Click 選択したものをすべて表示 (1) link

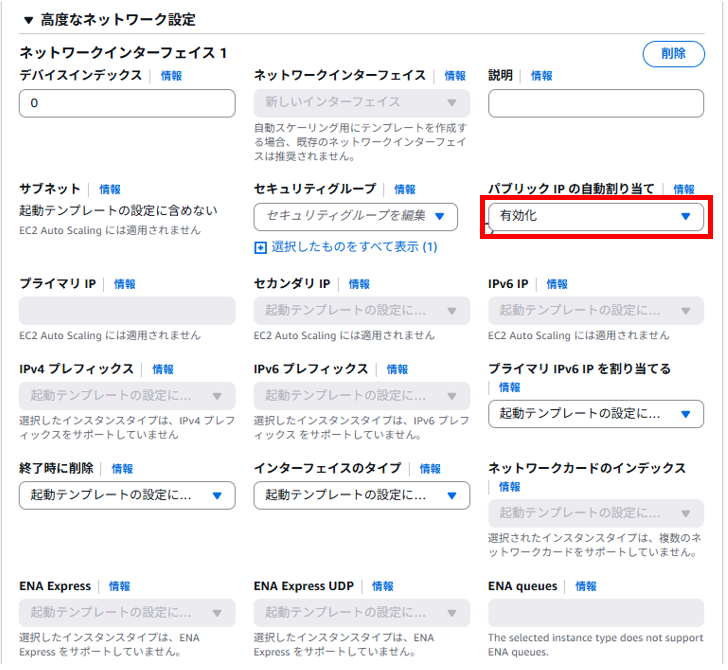(354, 247)
